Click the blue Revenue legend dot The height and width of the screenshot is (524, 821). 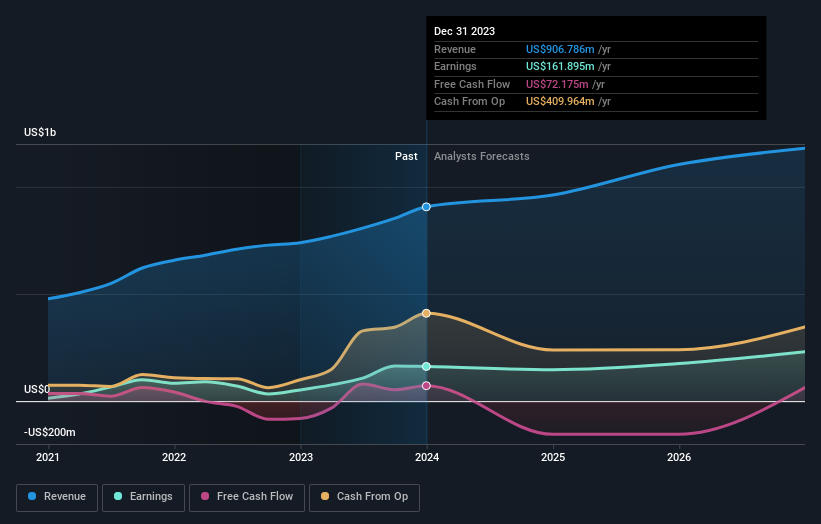pyautogui.click(x=32, y=496)
